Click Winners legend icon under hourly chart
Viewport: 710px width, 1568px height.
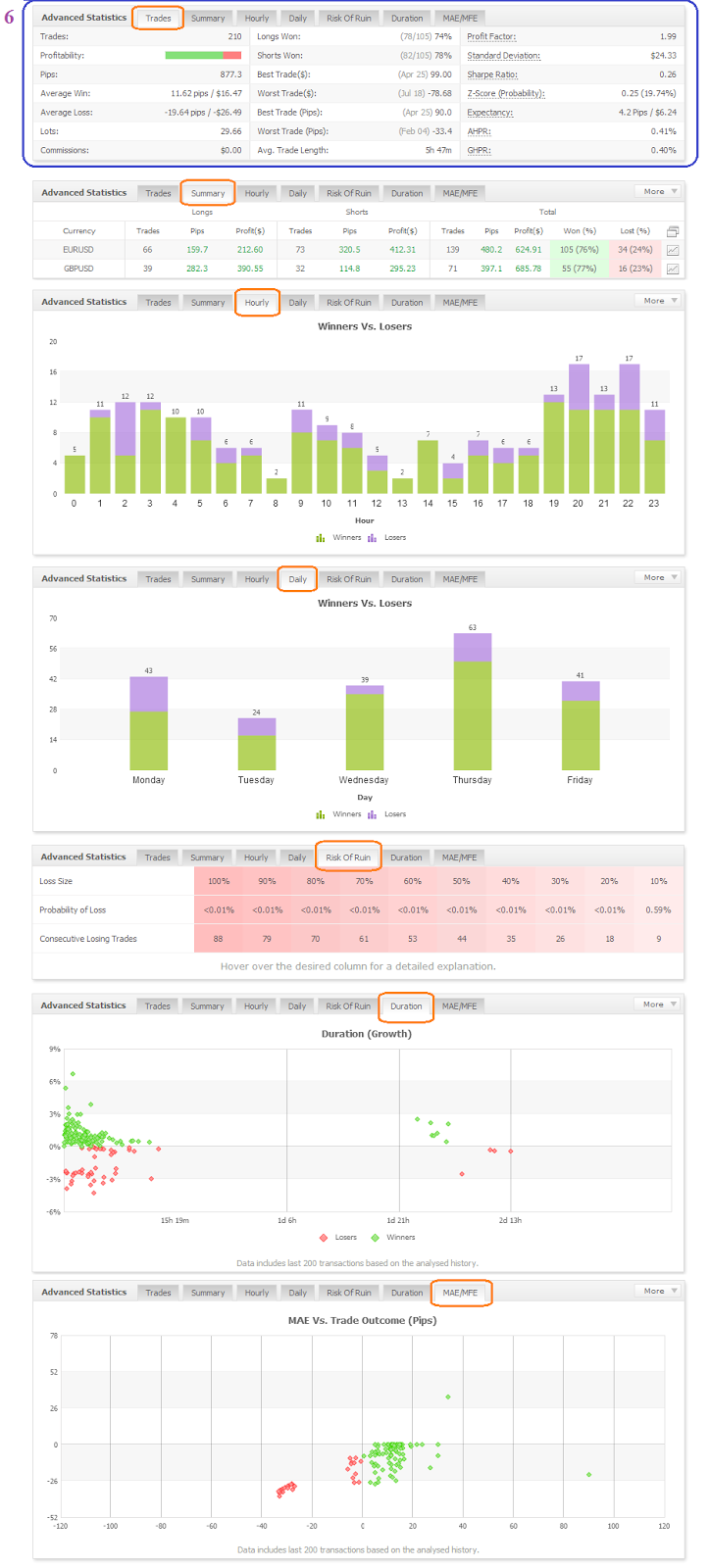pyautogui.click(x=321, y=537)
